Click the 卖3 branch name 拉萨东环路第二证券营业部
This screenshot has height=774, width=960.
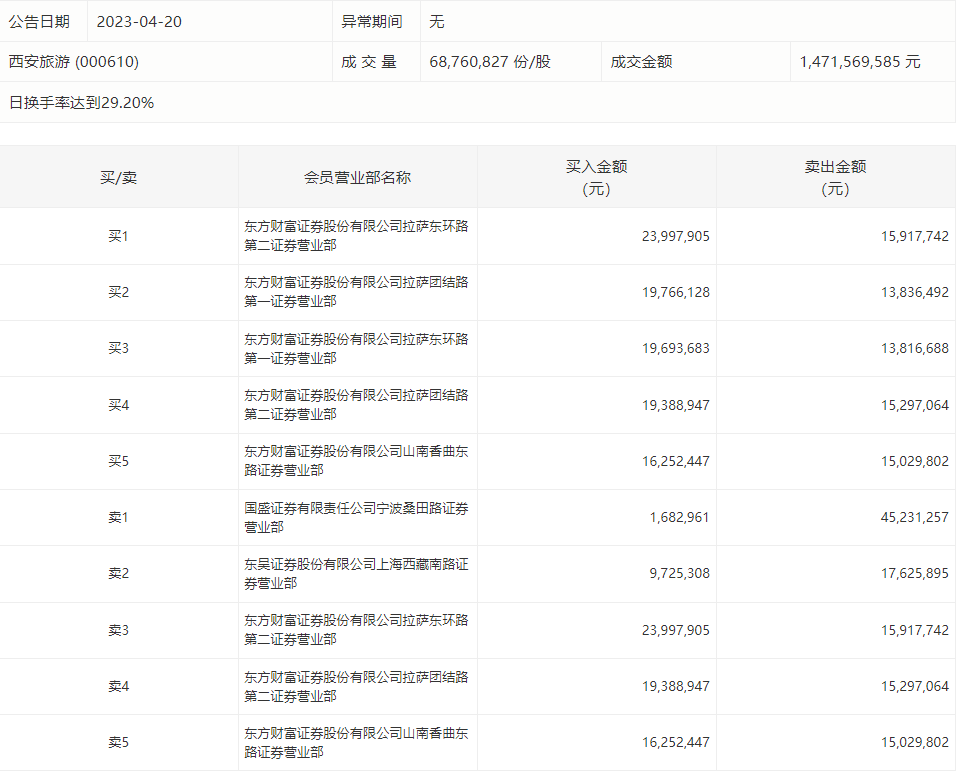pos(356,630)
